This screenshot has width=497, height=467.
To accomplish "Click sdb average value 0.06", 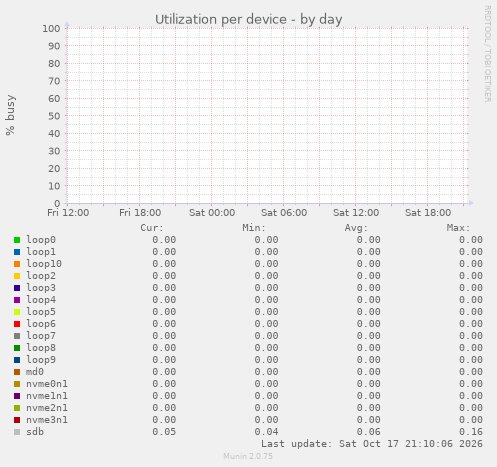I will (369, 432).
